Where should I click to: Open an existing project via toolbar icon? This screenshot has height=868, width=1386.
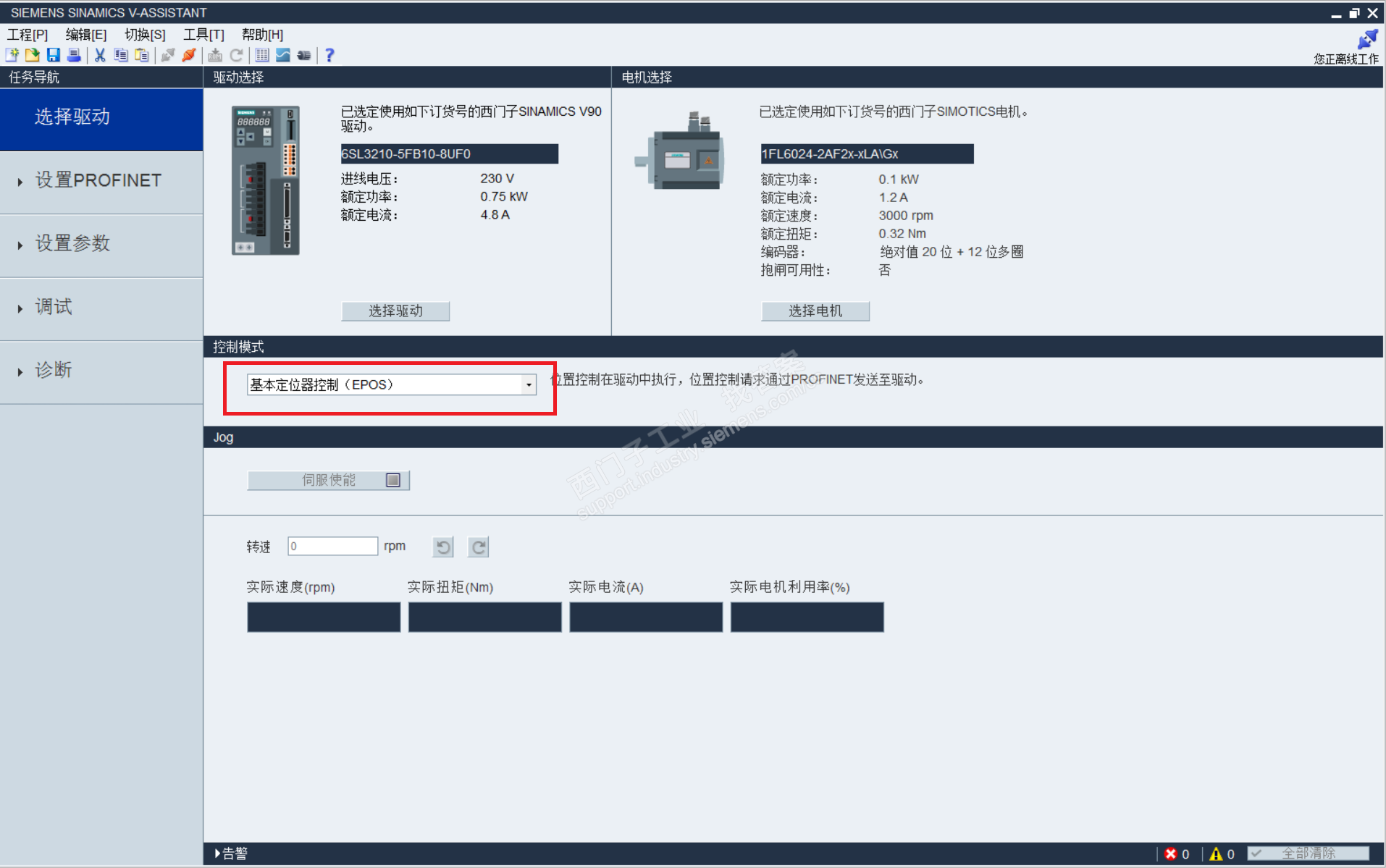click(33, 55)
